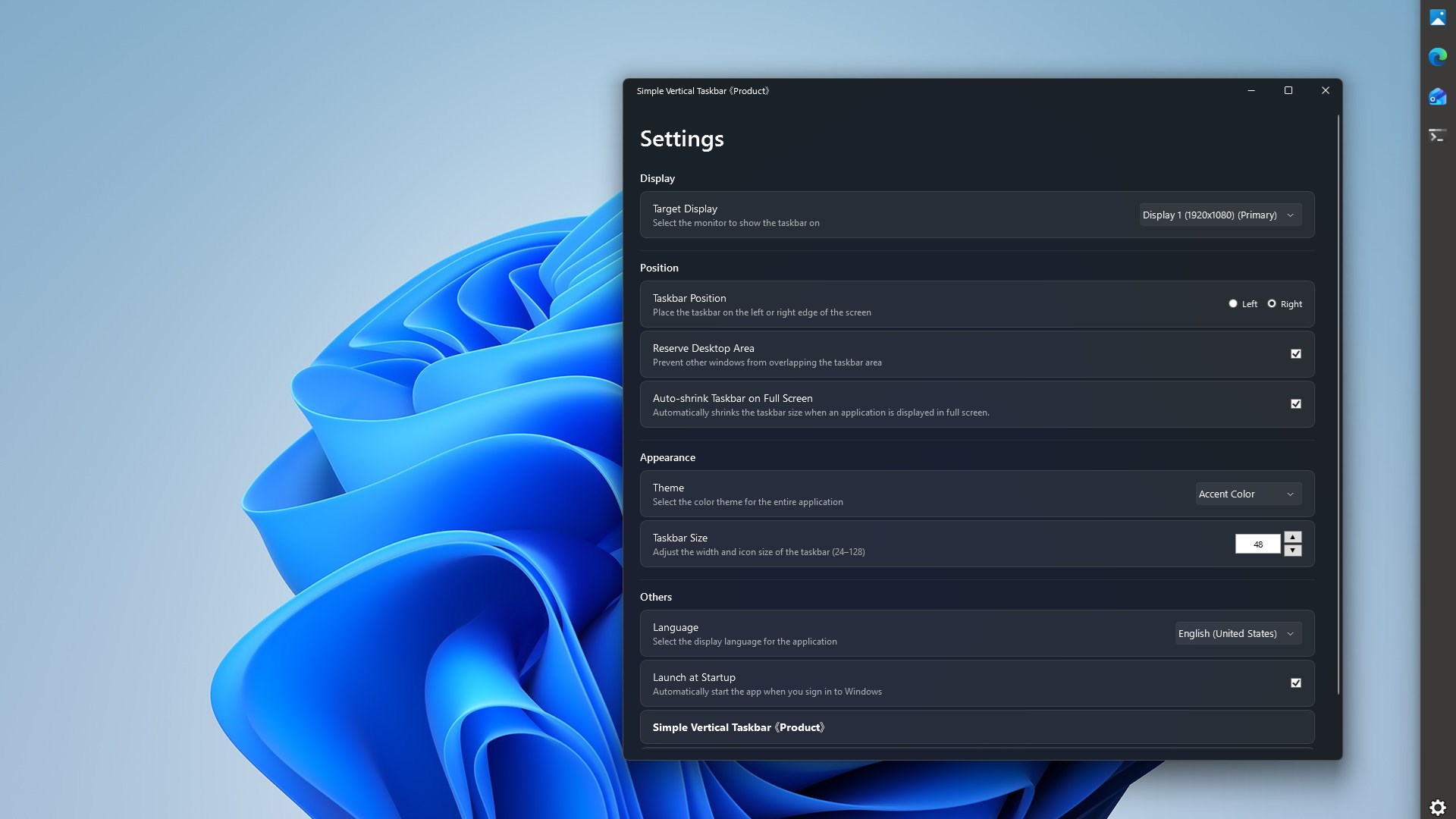1456x819 pixels.
Task: Open the Language dropdown
Action: 1238,633
